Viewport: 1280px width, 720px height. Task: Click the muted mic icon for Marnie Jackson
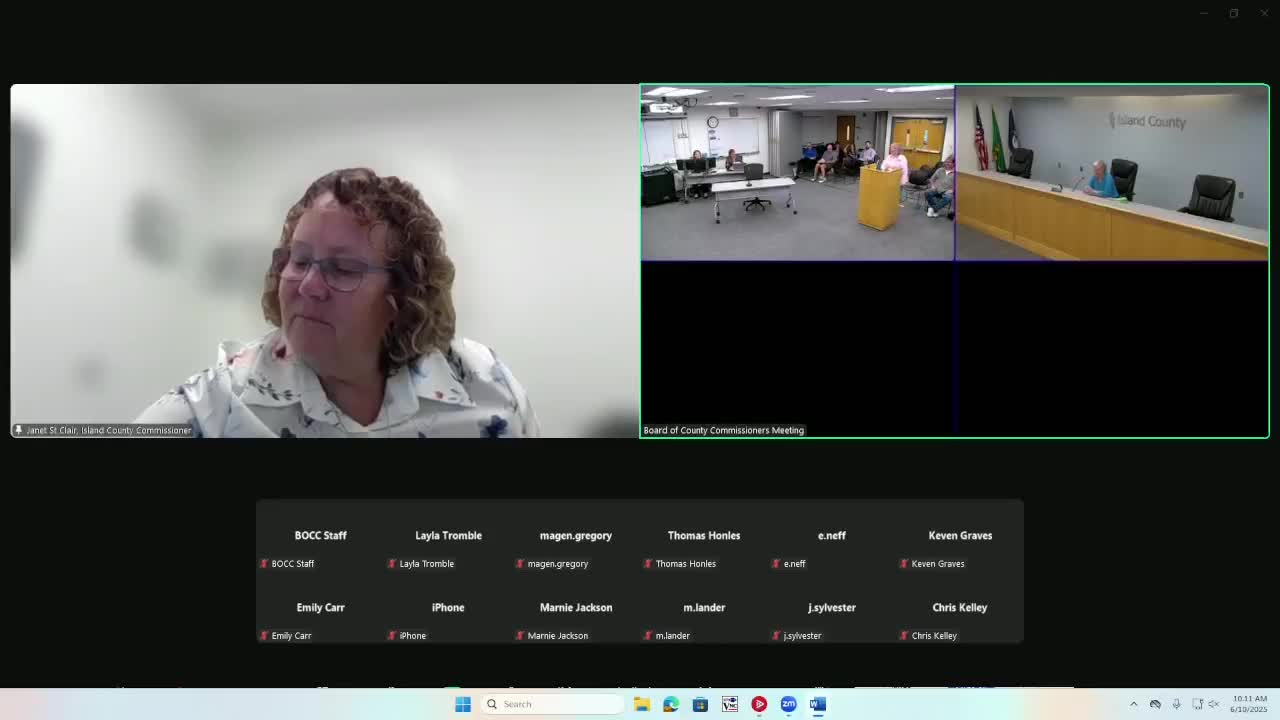520,636
